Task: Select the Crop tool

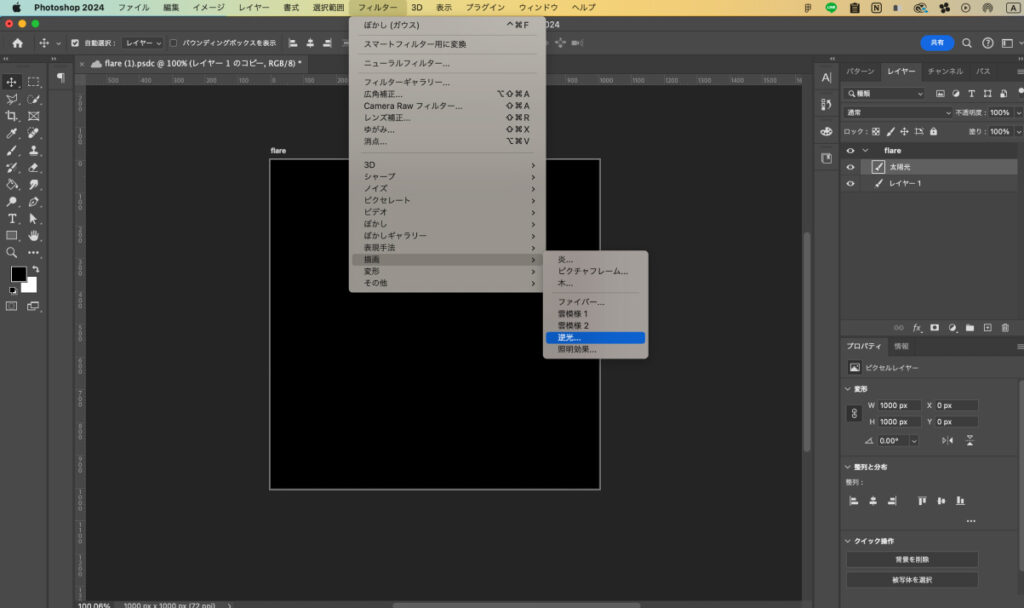Action: [12, 116]
